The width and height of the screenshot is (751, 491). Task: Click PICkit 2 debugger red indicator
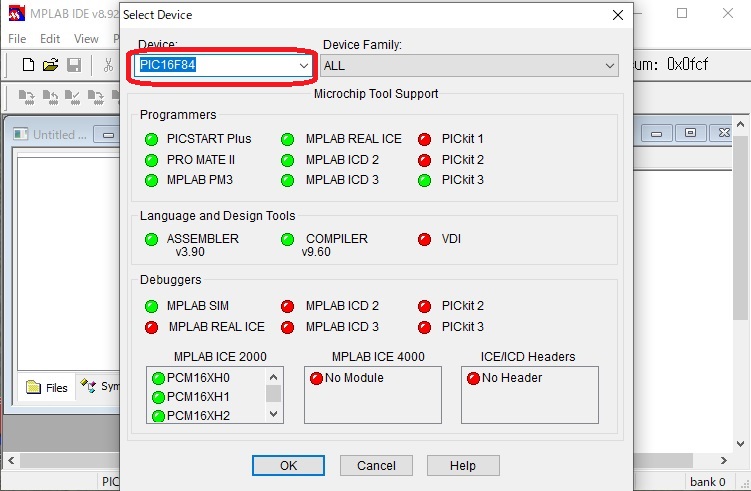click(x=424, y=306)
